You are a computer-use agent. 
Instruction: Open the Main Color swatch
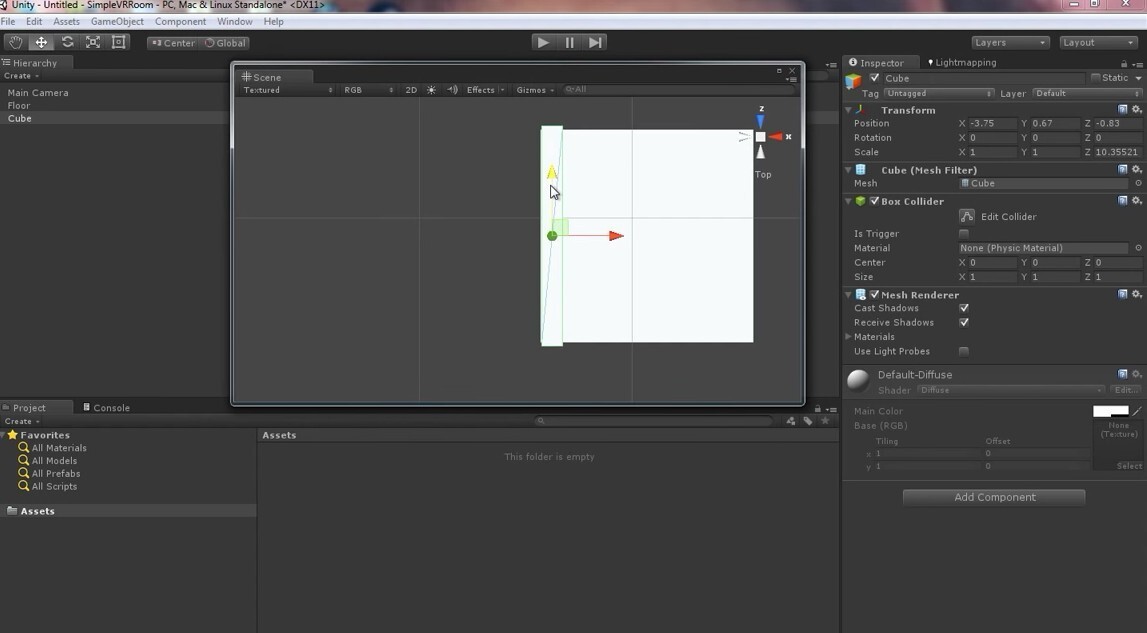pyautogui.click(x=1110, y=410)
